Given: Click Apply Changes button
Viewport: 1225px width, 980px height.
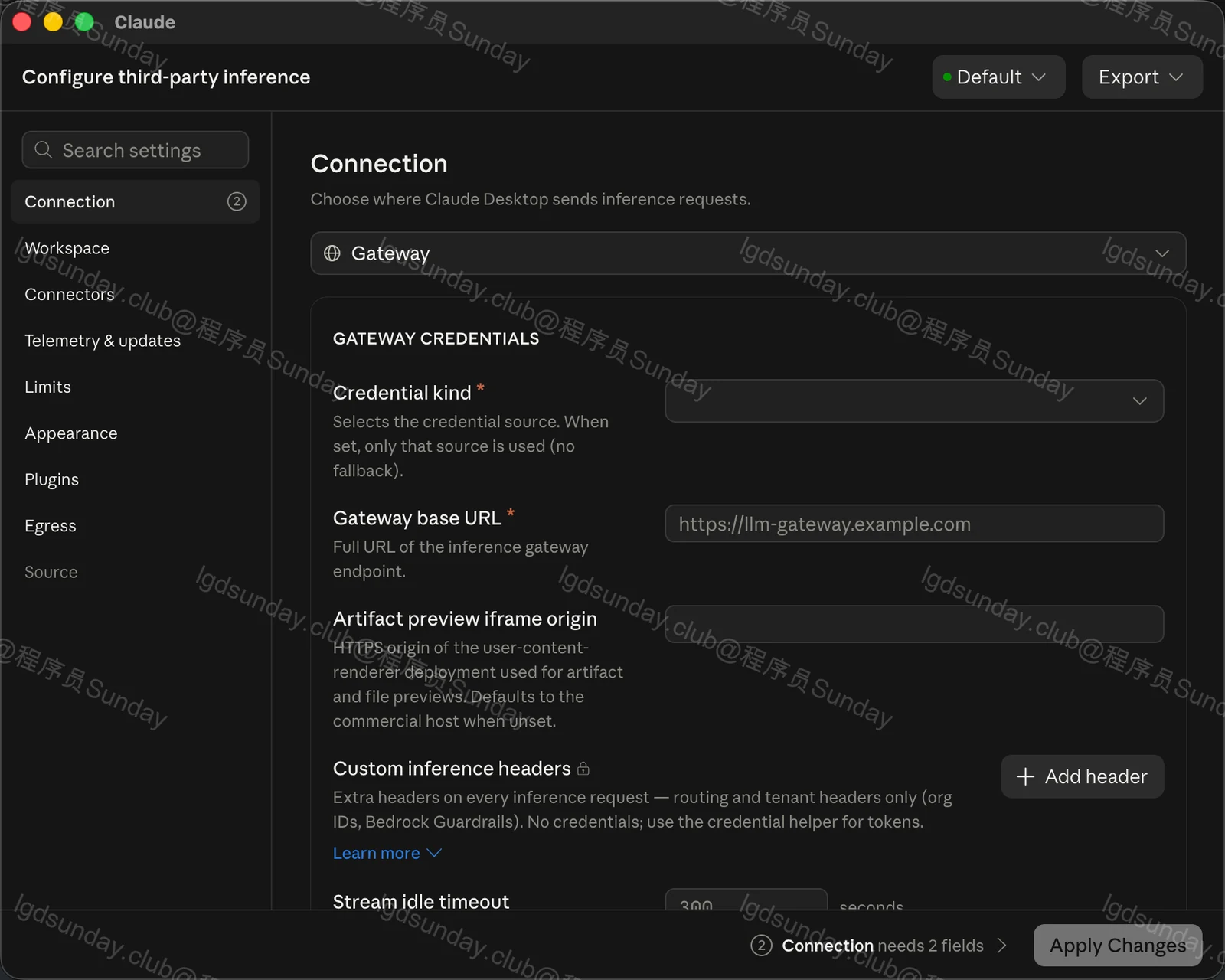Looking at the screenshot, I should coord(1118,946).
